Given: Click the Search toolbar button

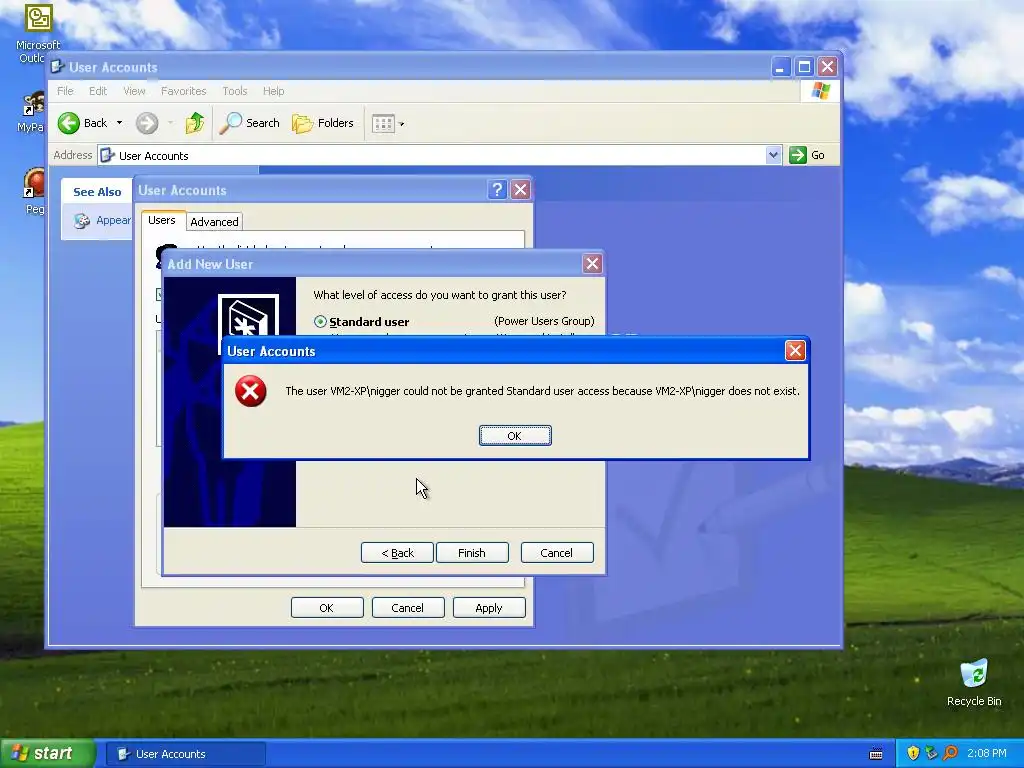Looking at the screenshot, I should [x=249, y=123].
